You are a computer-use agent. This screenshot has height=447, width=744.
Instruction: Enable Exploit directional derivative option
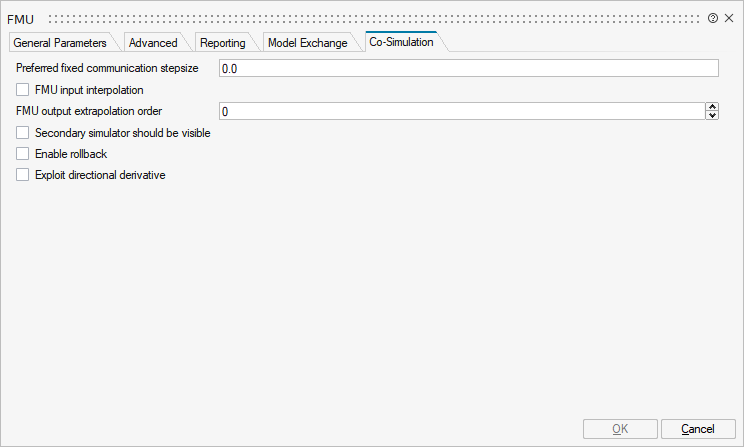click(x=23, y=175)
